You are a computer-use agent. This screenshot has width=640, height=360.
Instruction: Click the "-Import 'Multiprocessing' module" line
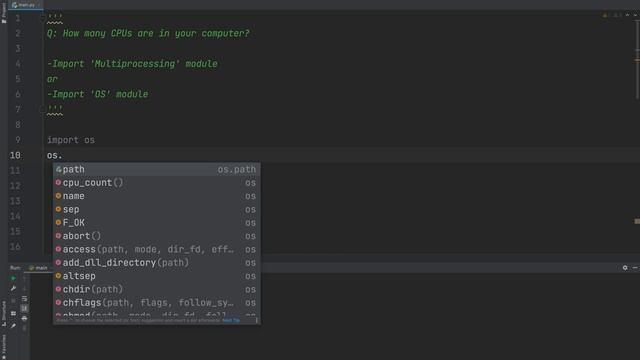tap(132, 64)
